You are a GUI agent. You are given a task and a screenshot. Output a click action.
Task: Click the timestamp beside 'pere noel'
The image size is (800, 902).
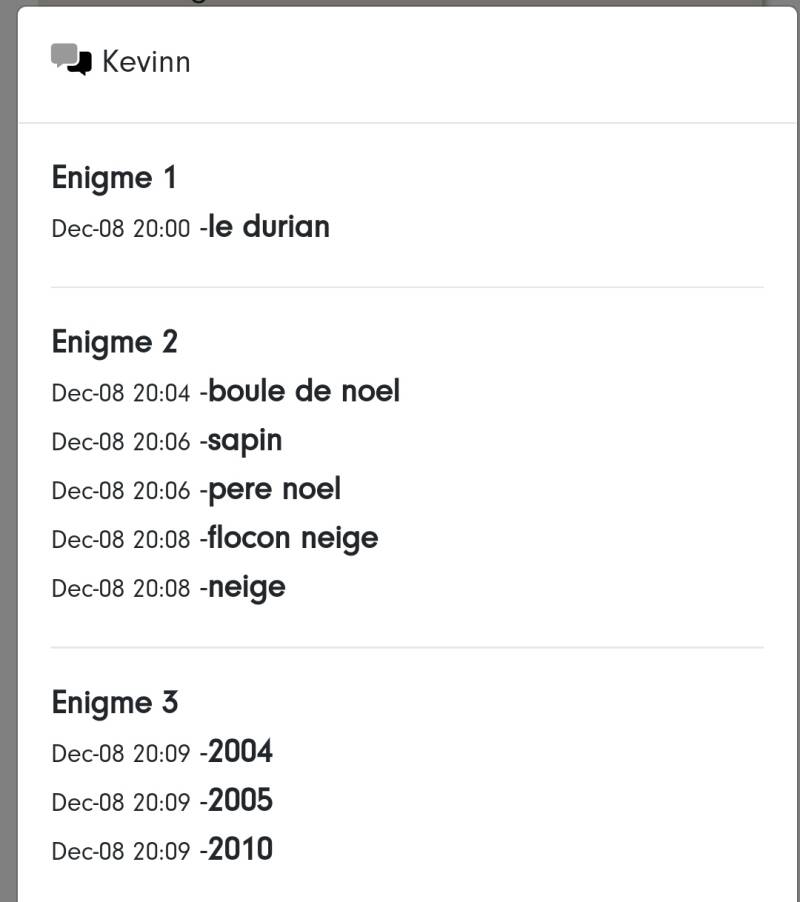tap(120, 491)
